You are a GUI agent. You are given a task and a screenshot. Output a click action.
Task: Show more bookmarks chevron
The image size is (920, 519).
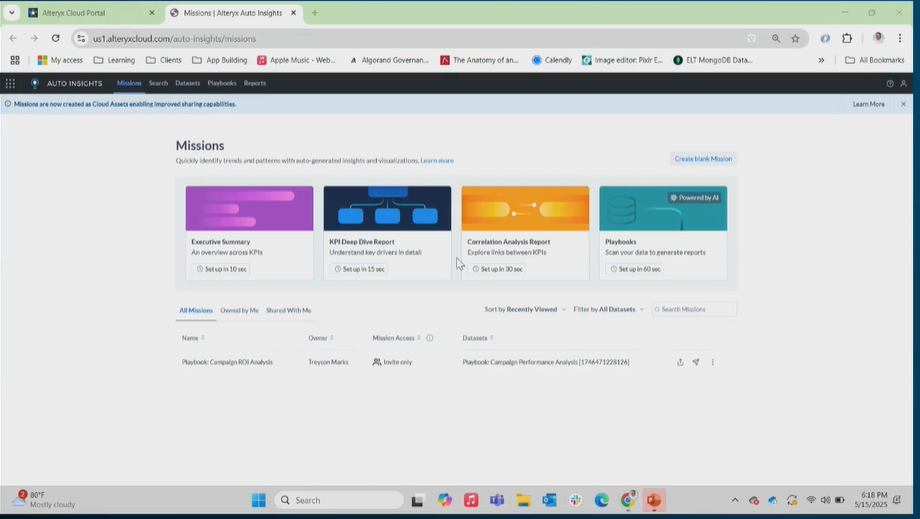pos(821,60)
